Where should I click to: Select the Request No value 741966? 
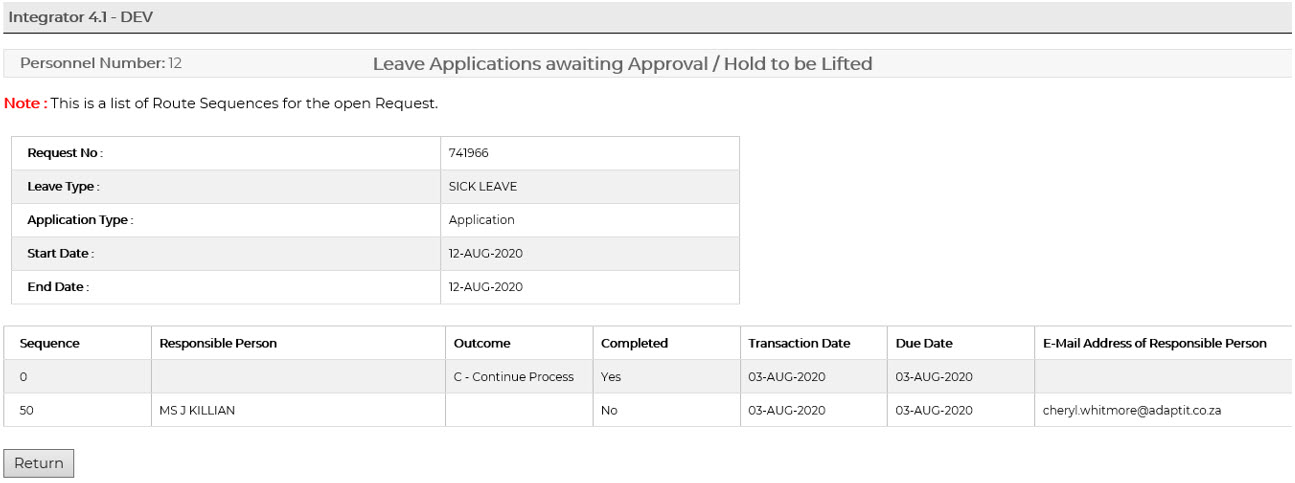click(468, 153)
